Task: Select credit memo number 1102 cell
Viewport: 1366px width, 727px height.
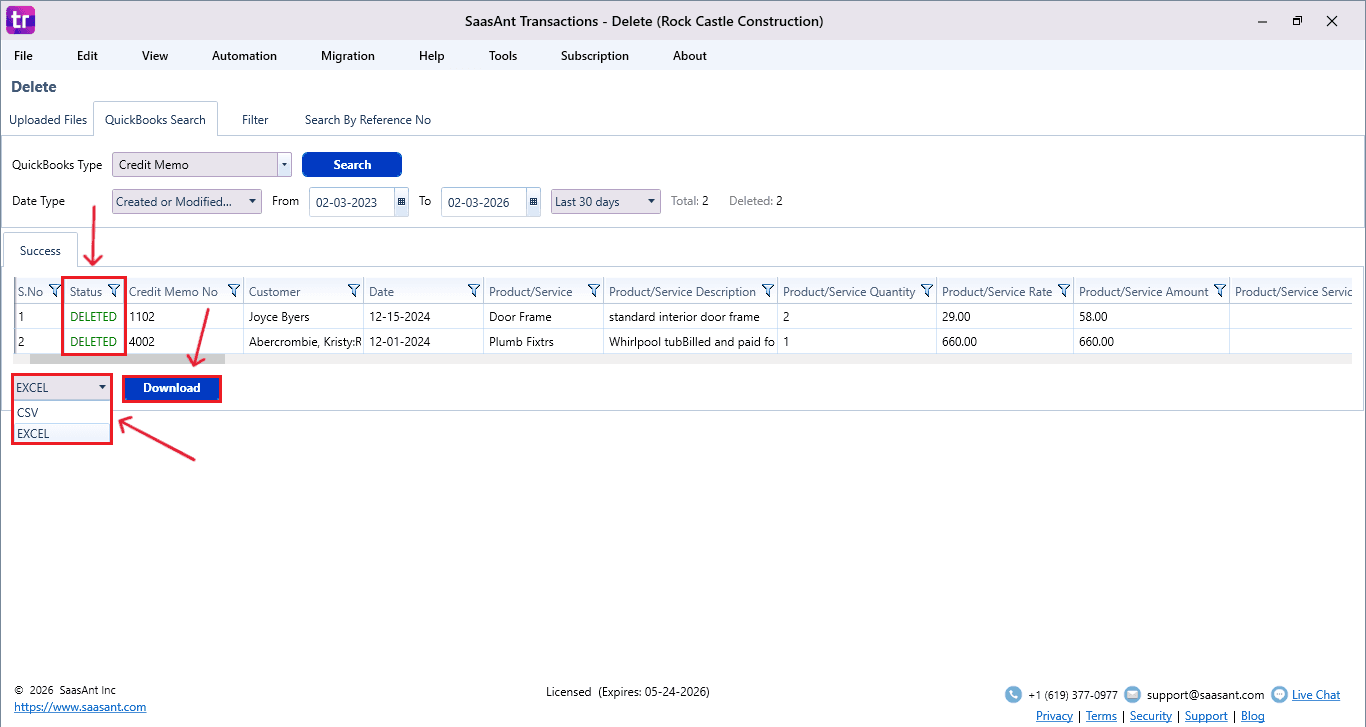Action: [184, 317]
